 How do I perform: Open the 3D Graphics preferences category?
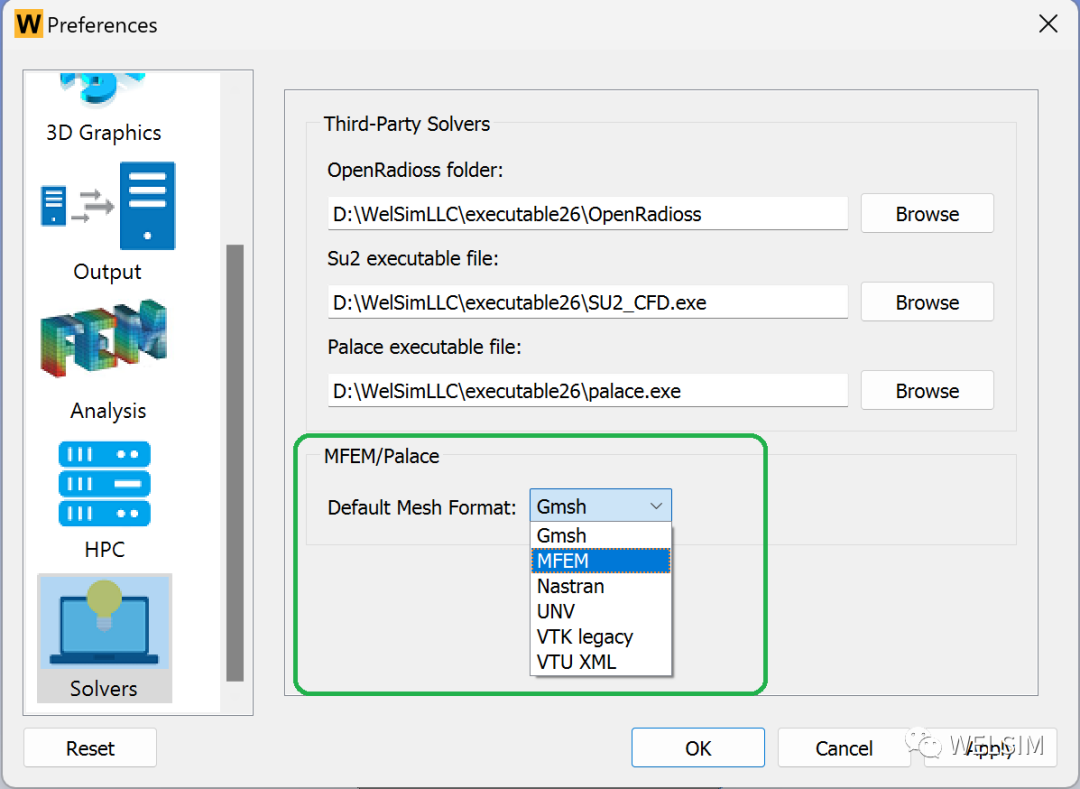click(104, 109)
